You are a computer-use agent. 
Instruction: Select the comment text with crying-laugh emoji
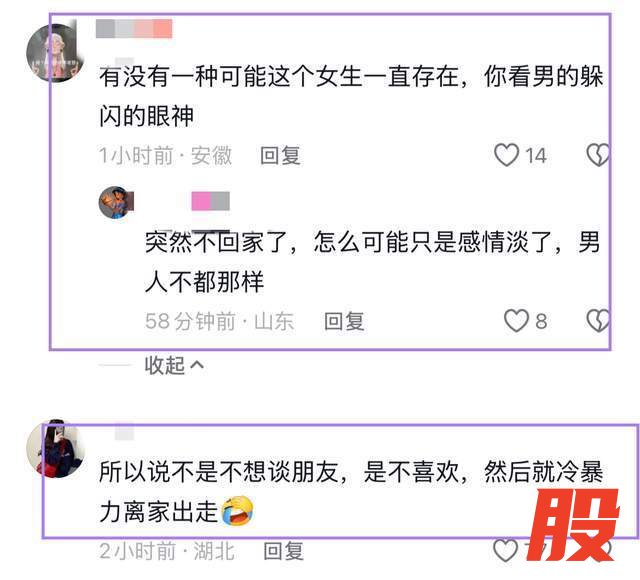click(351, 491)
